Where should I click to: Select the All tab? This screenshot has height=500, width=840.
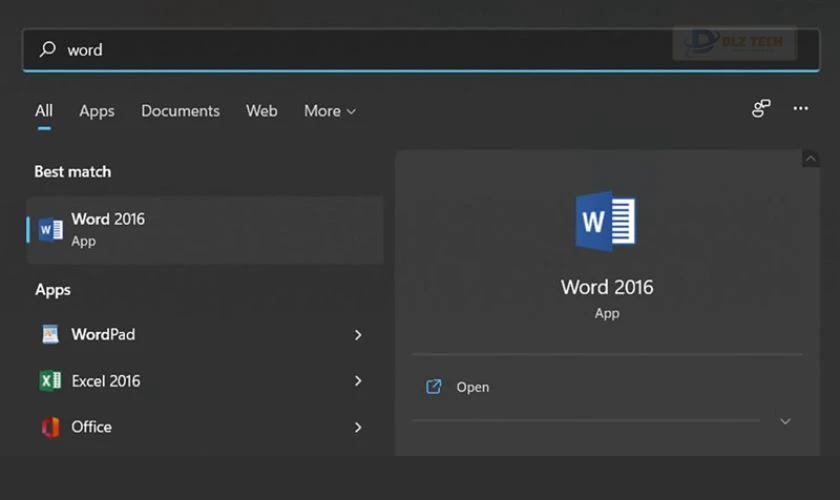44,111
